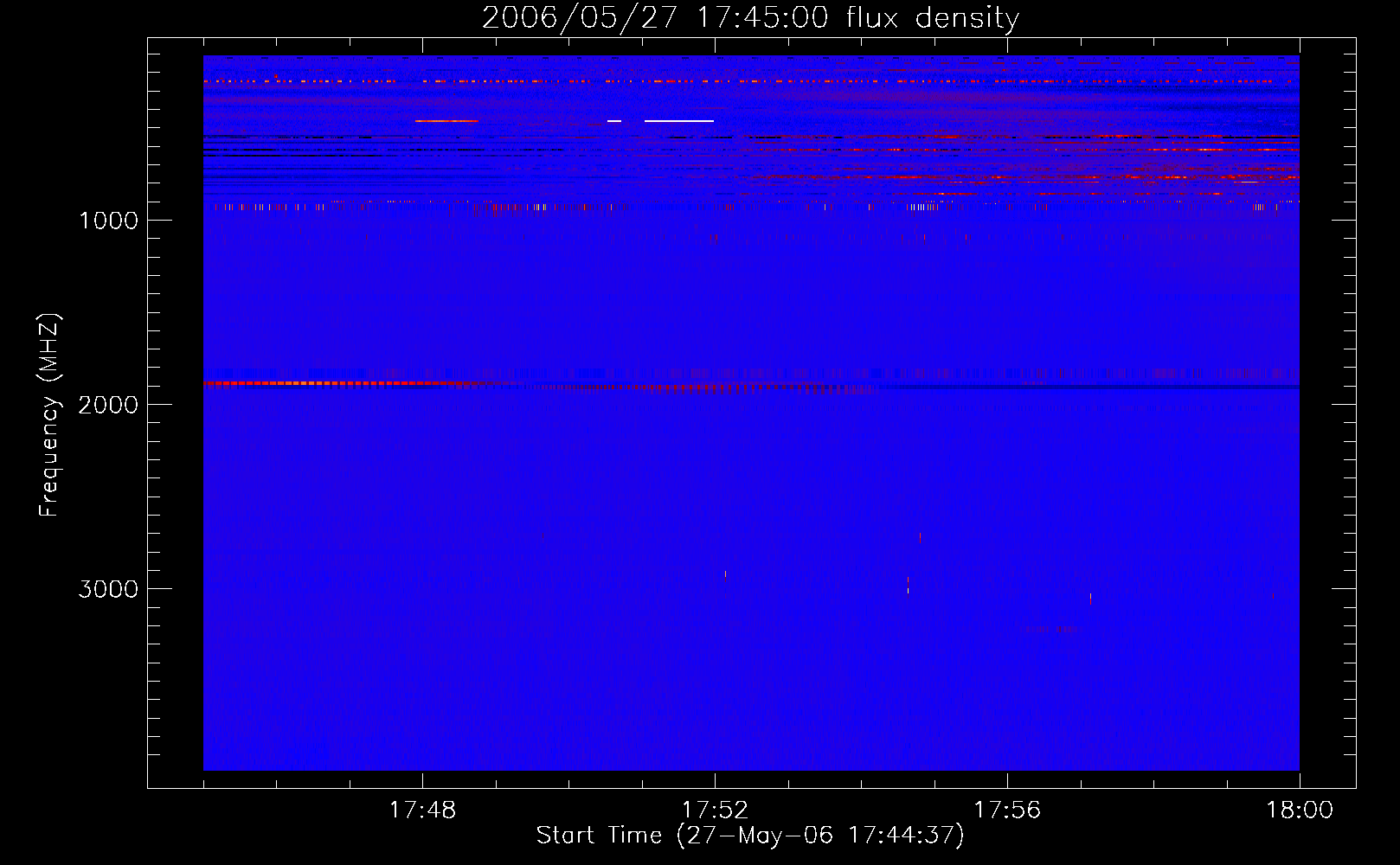The width and height of the screenshot is (1400, 865).
Task: Click the 17:48 time tick label
Action: [422, 810]
